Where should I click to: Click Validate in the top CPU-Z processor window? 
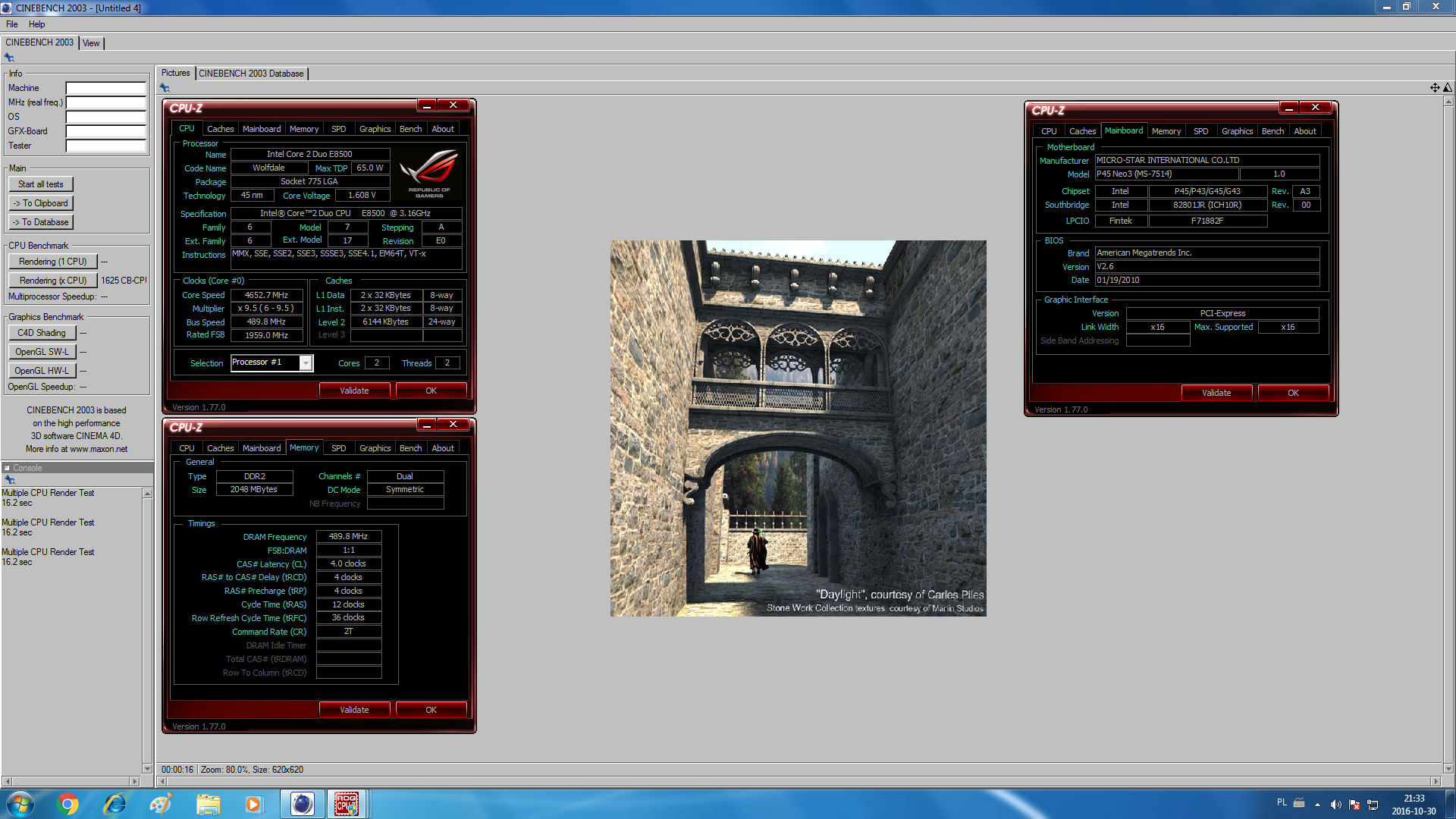(354, 391)
